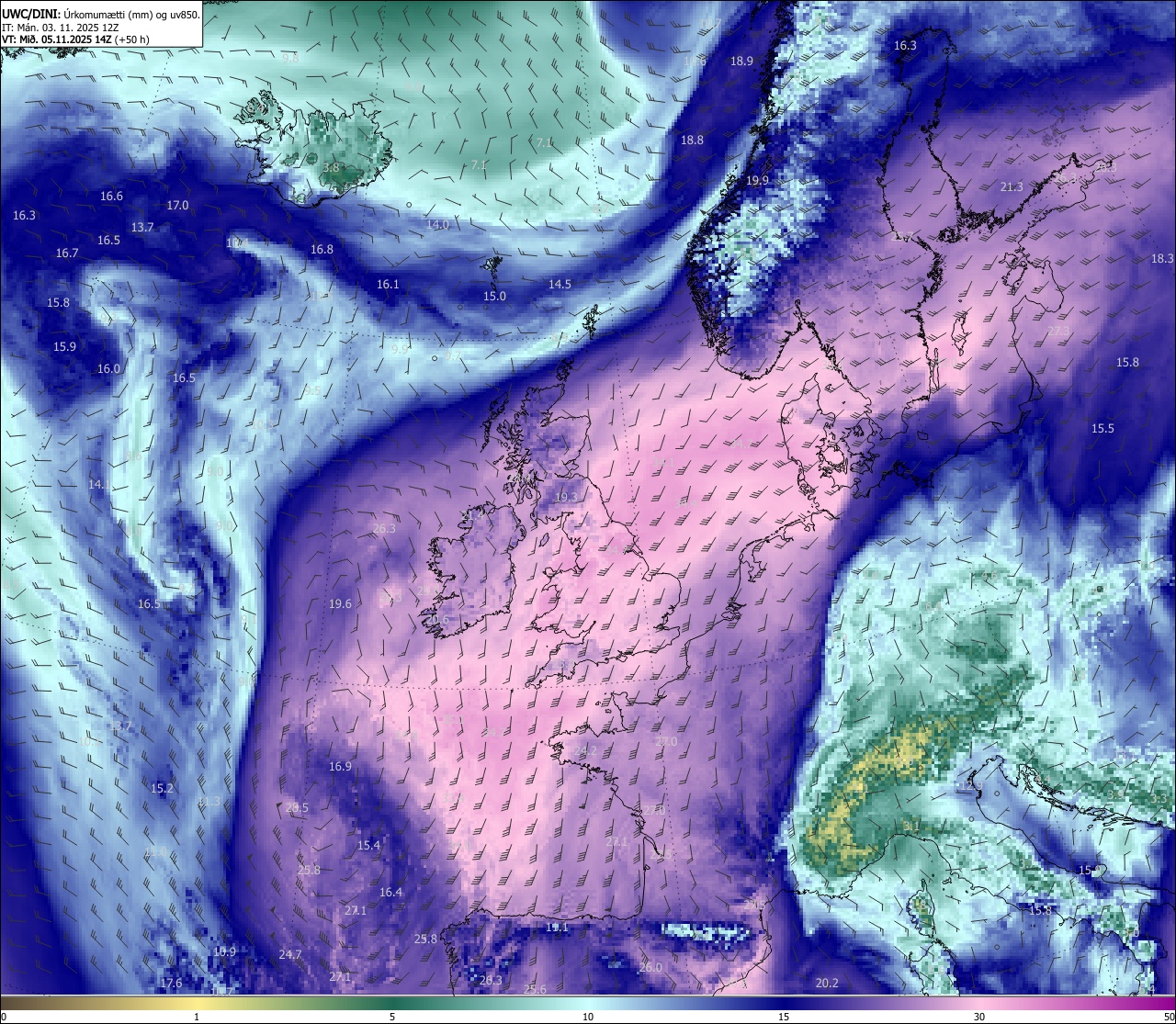
Task: Click the green part of the colorbar near 5
Action: [x=392, y=1003]
